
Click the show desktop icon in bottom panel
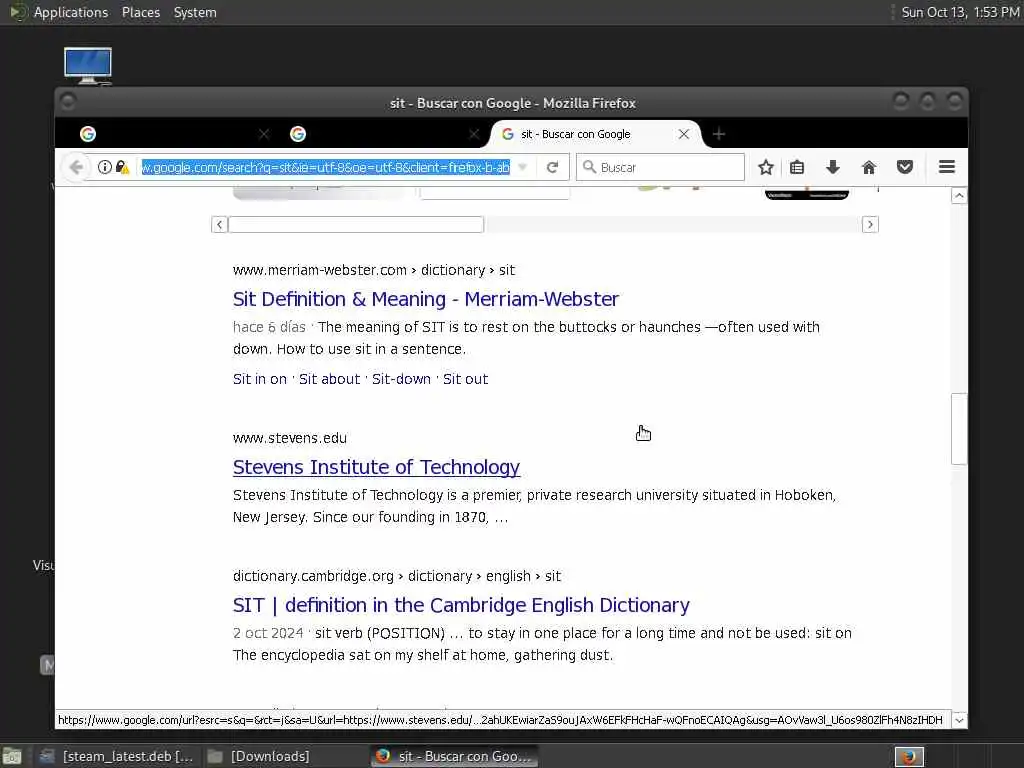[12, 756]
